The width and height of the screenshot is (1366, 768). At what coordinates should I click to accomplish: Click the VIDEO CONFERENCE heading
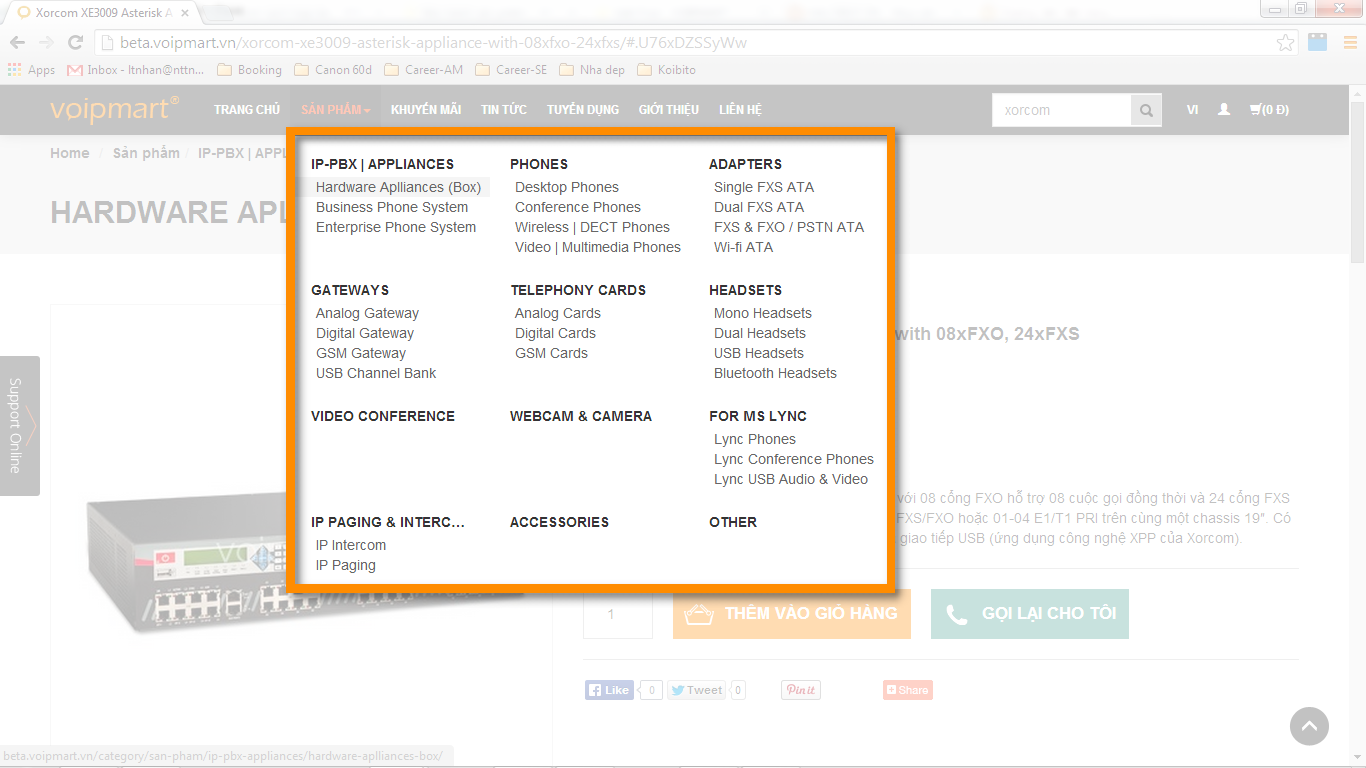(x=383, y=416)
